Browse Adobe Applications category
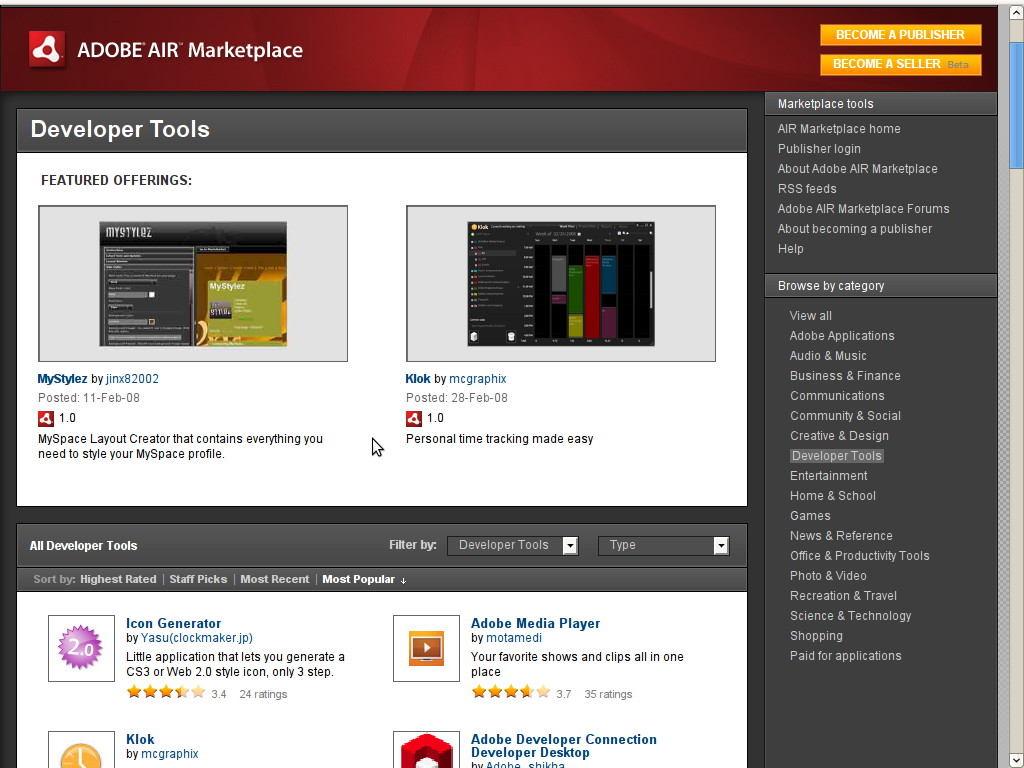The height and width of the screenshot is (768, 1024). coord(842,336)
